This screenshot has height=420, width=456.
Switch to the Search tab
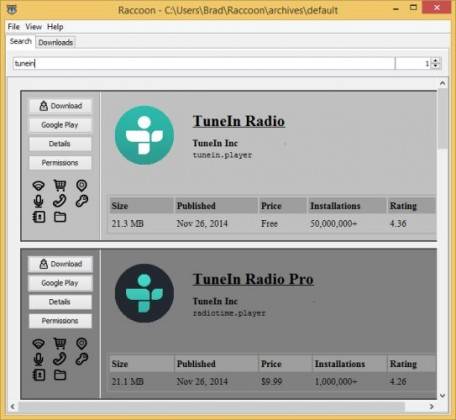click(21, 41)
